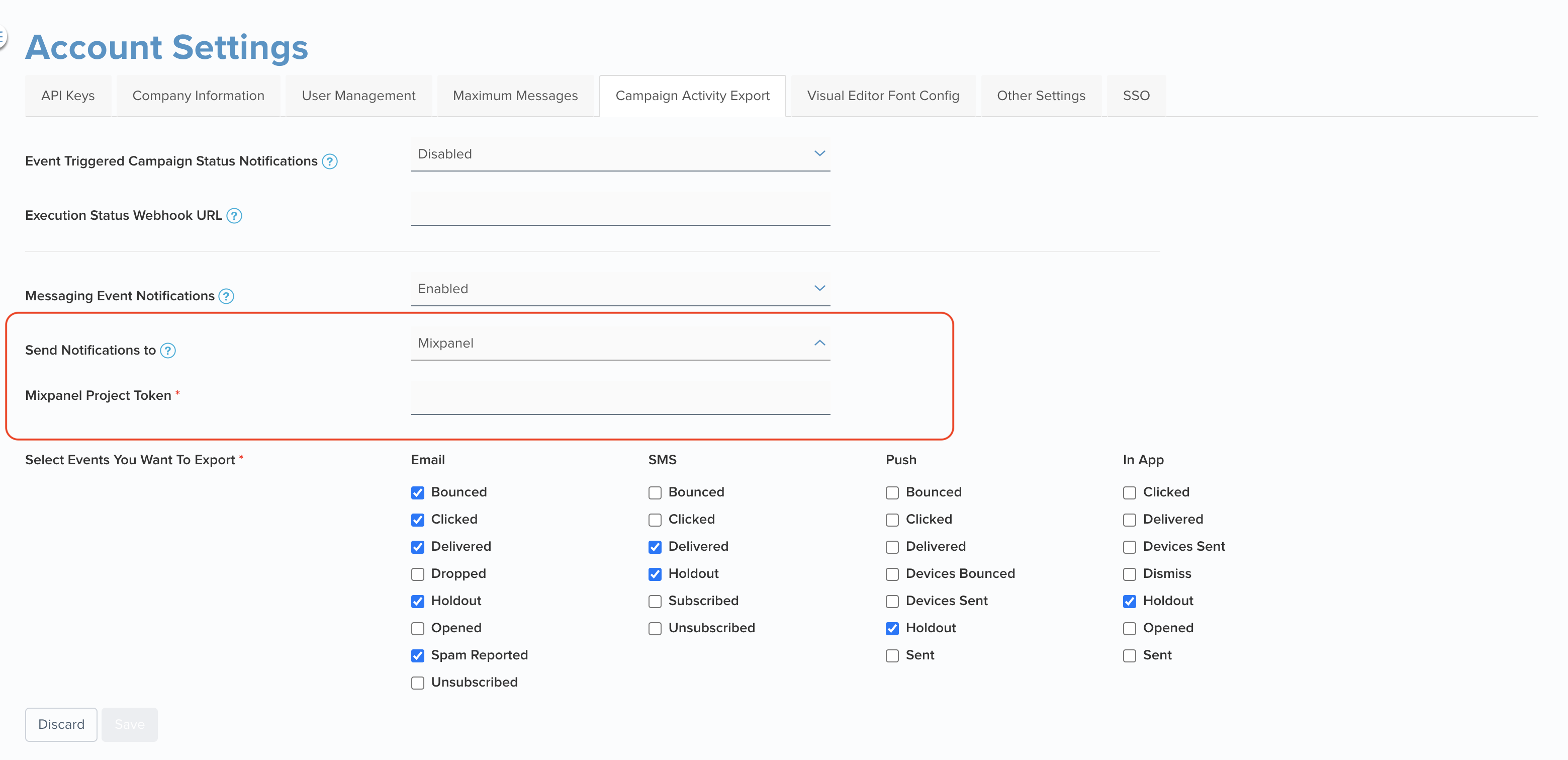
Task: Check Subscribed under SMS events
Action: coord(655,601)
